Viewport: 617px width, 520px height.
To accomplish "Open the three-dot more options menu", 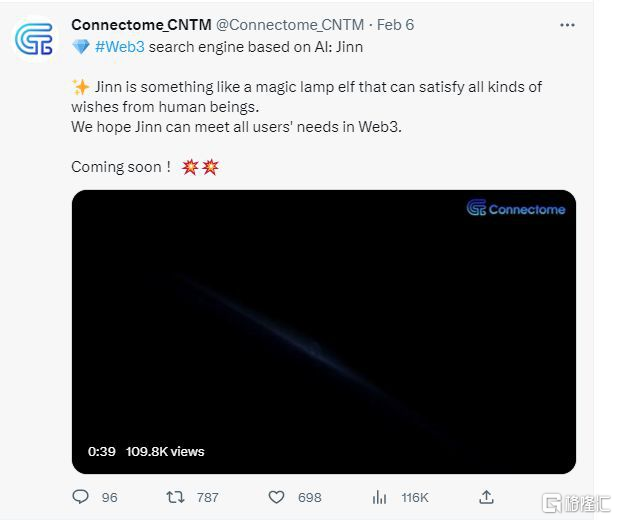I will pos(567,25).
